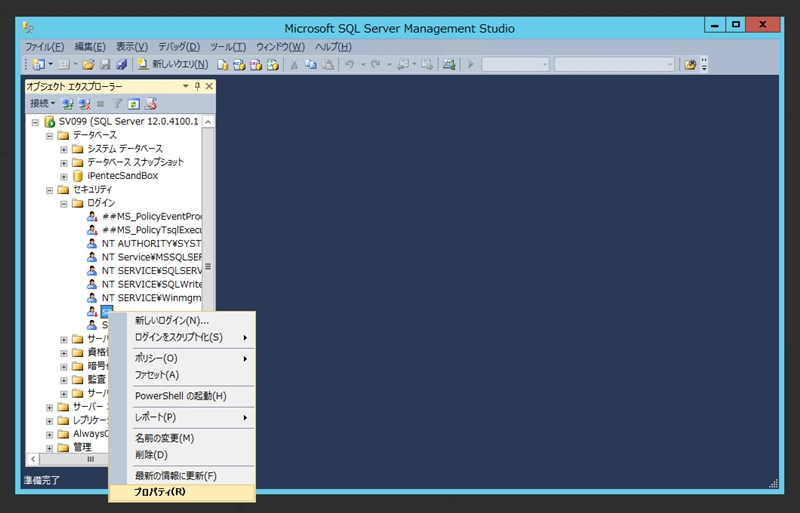The image size is (800, 513).
Task: Open ログインをスクリプト化(S) submenu
Action: point(182,337)
